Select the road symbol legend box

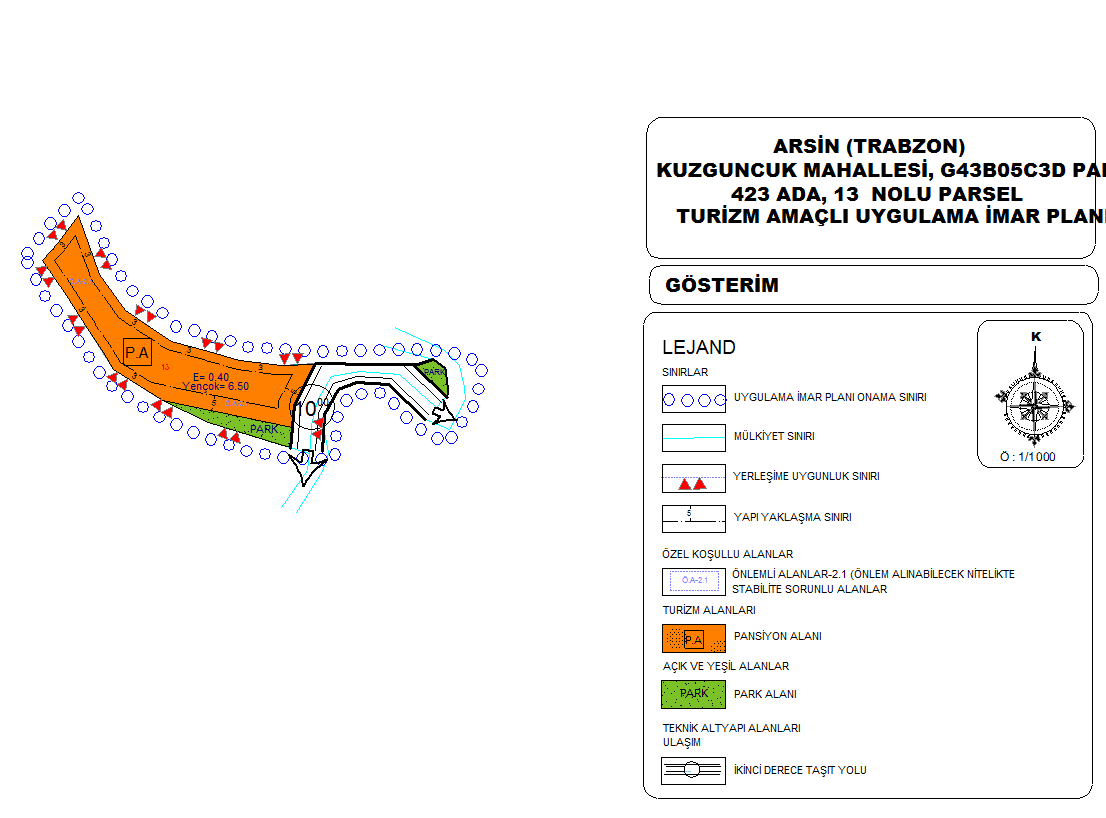693,770
